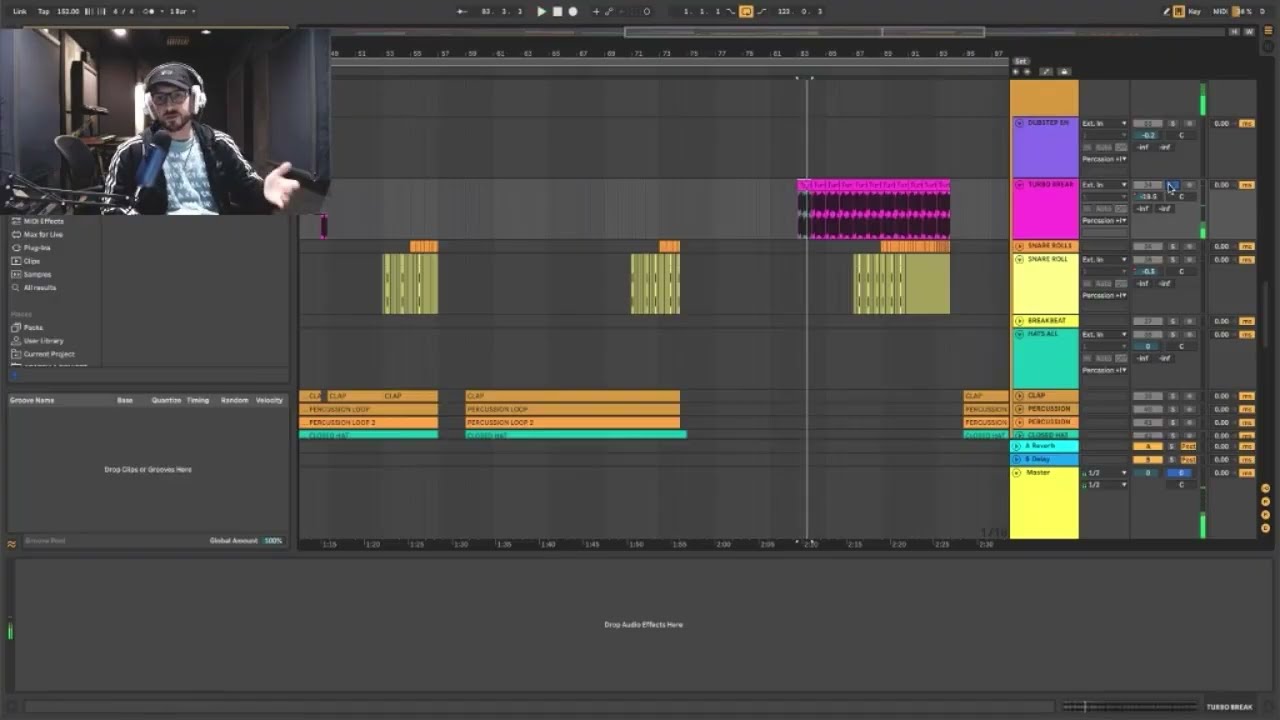Toggle the B Delay track activator
This screenshot has width=1280, height=720.
(1148, 459)
